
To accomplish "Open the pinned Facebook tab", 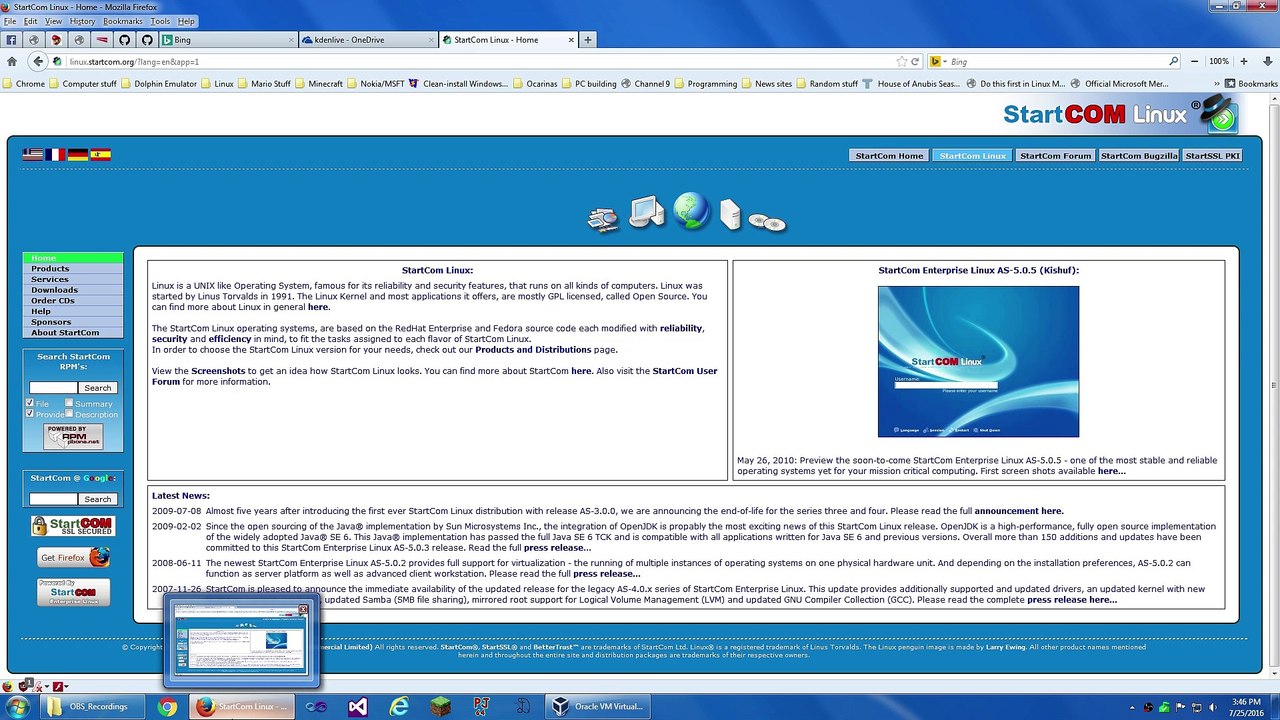I will 11,40.
